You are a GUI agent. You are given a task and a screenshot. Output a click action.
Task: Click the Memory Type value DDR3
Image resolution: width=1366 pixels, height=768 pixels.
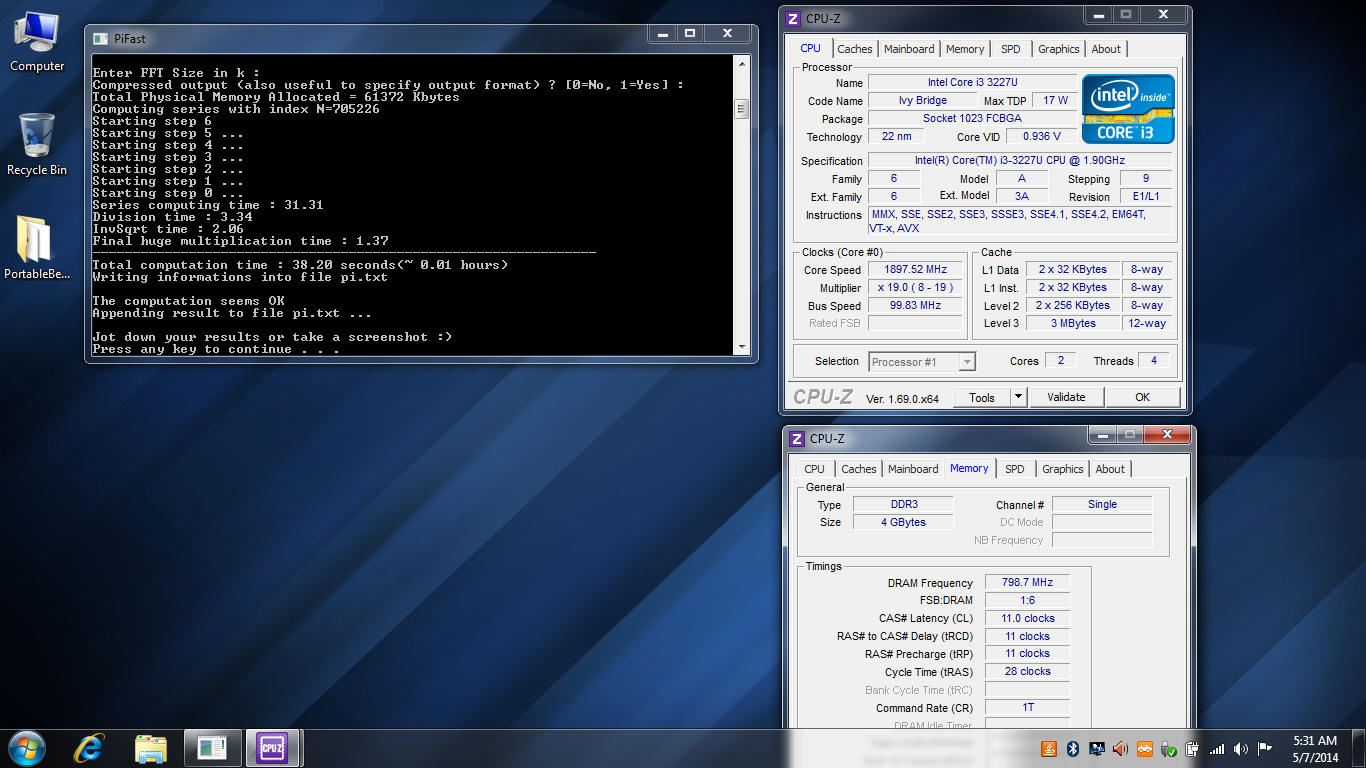pyautogui.click(x=903, y=505)
